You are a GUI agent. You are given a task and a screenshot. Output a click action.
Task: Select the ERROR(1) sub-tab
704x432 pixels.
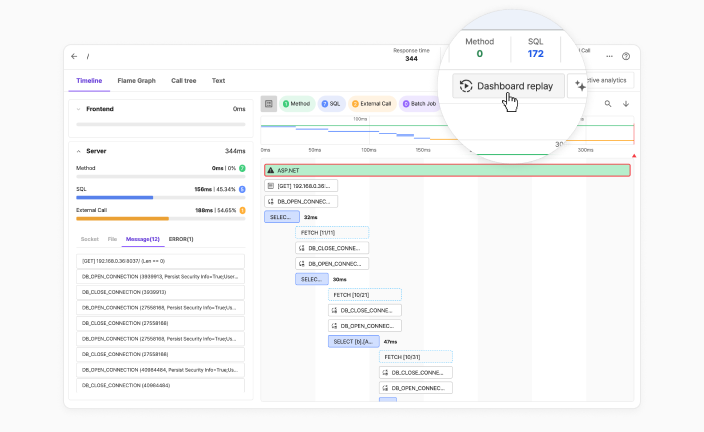[181, 239]
